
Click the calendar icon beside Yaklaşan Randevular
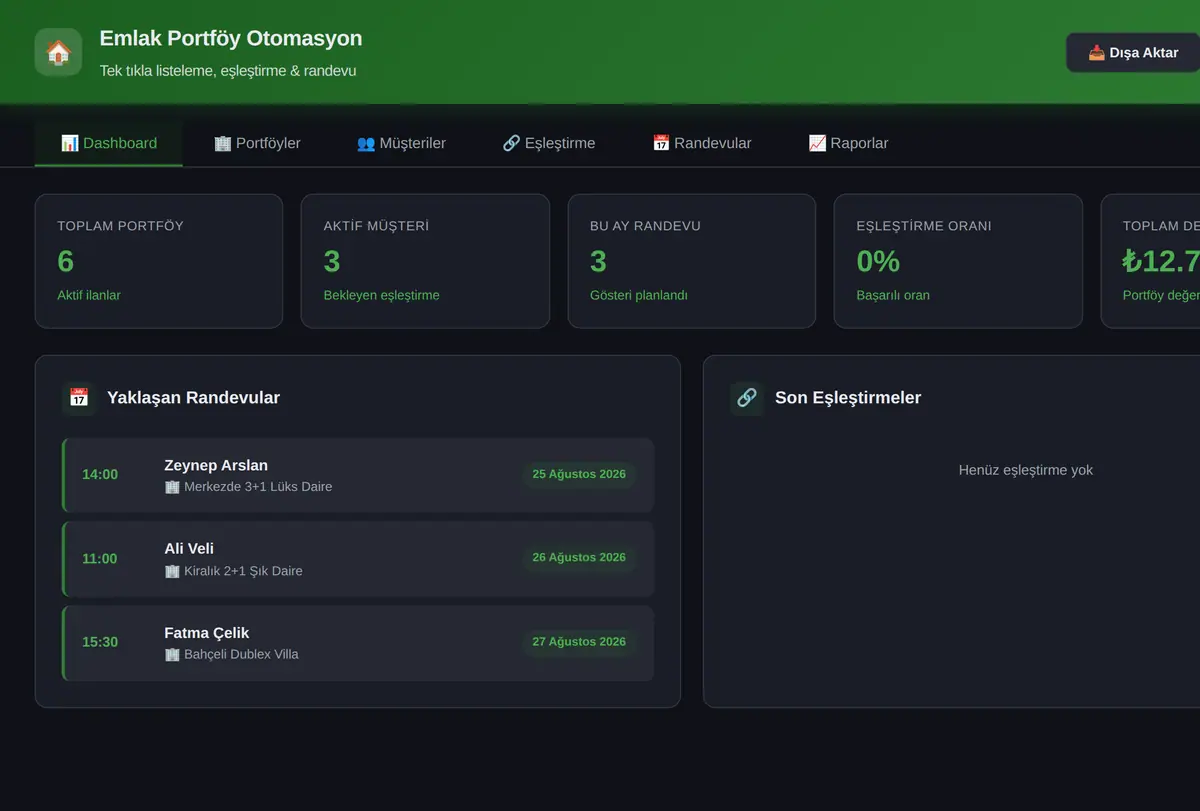pos(79,397)
